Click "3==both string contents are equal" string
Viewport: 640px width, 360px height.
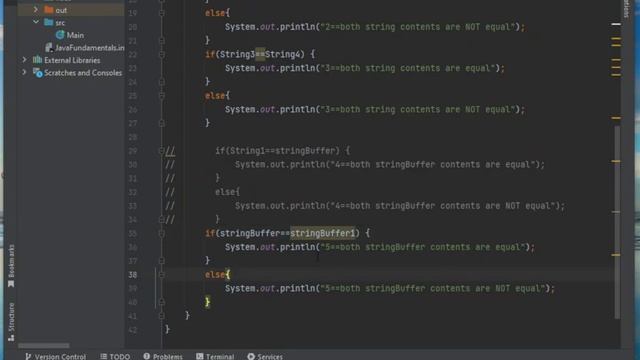pos(408,68)
